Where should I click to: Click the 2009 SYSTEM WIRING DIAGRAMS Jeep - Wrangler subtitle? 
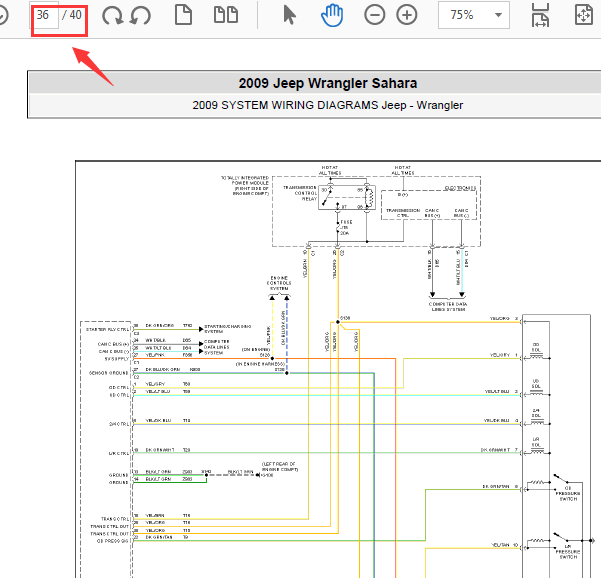[328, 105]
